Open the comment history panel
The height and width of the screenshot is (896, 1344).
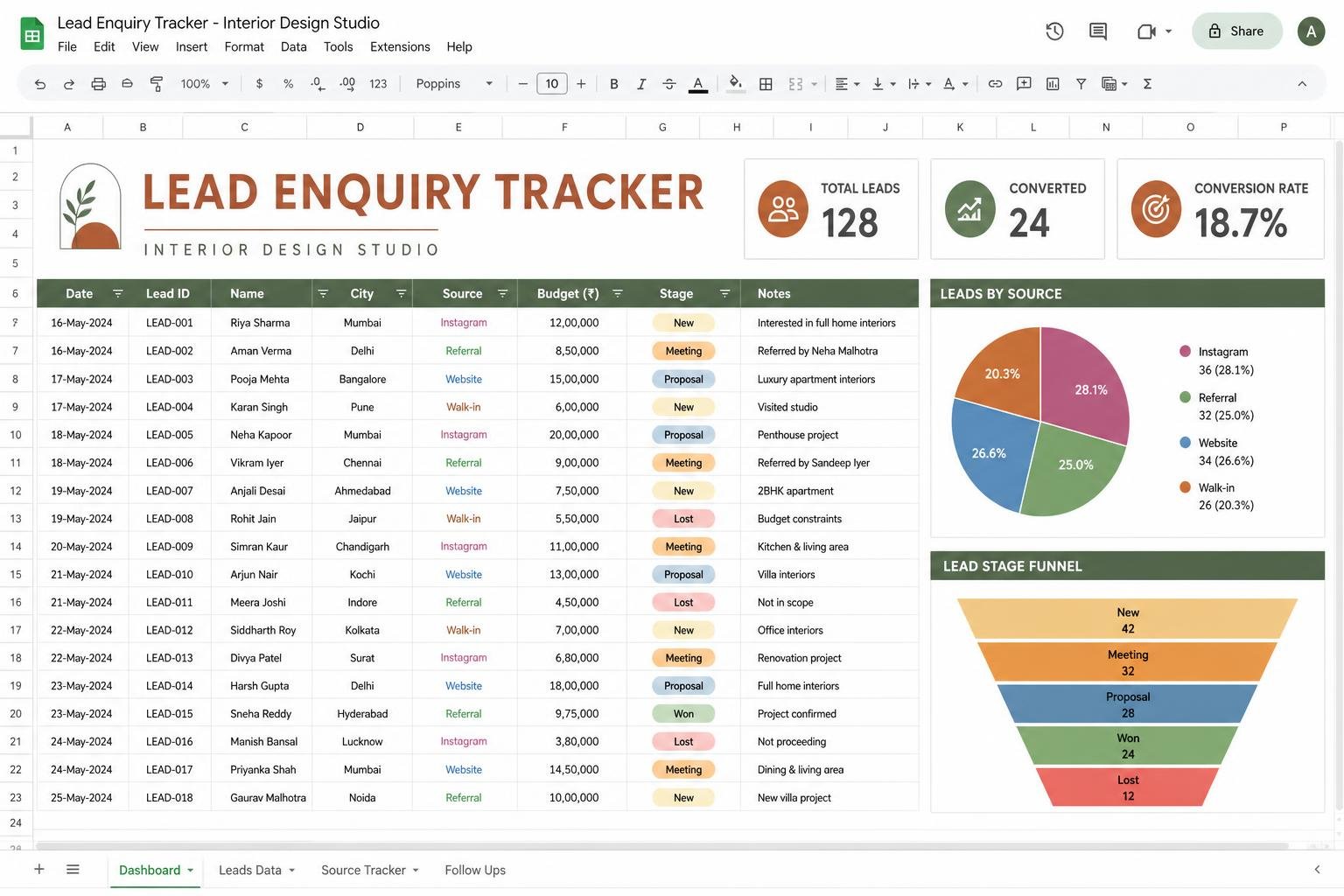pos(1098,31)
